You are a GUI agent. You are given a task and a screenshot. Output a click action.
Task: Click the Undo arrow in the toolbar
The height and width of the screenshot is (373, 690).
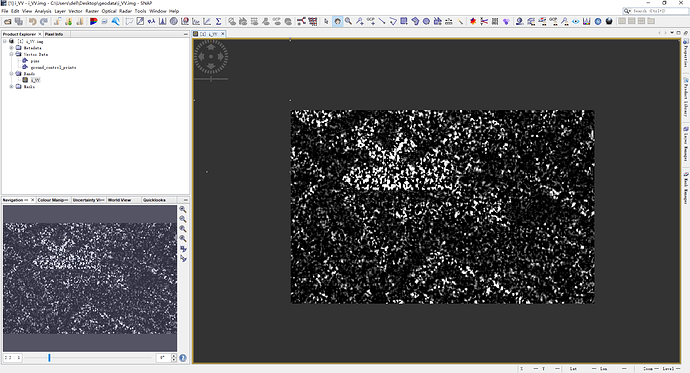(33, 21)
